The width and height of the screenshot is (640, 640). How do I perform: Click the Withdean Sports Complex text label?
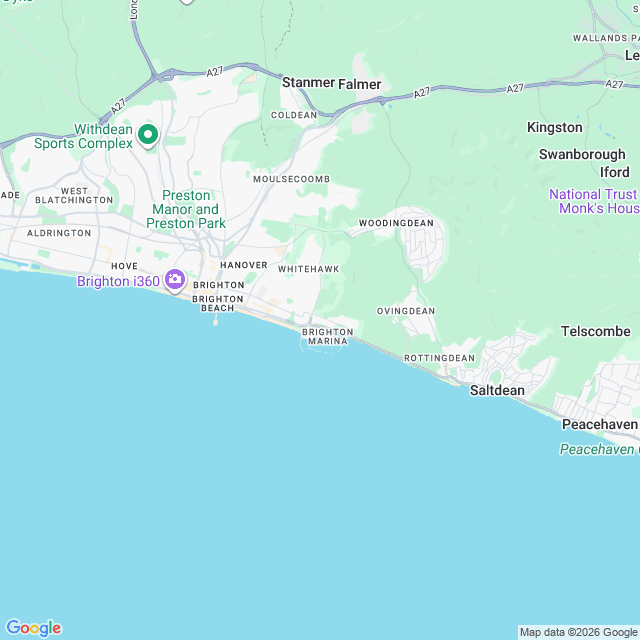pos(83,136)
